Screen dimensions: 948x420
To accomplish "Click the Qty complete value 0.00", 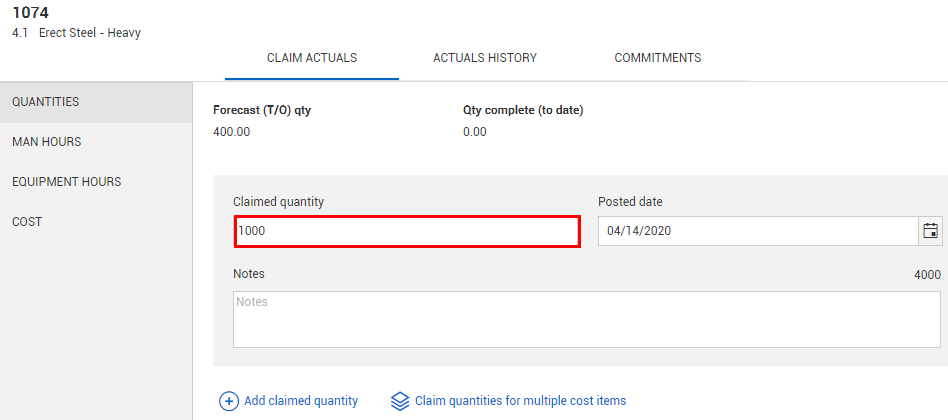I will pyautogui.click(x=475, y=132).
